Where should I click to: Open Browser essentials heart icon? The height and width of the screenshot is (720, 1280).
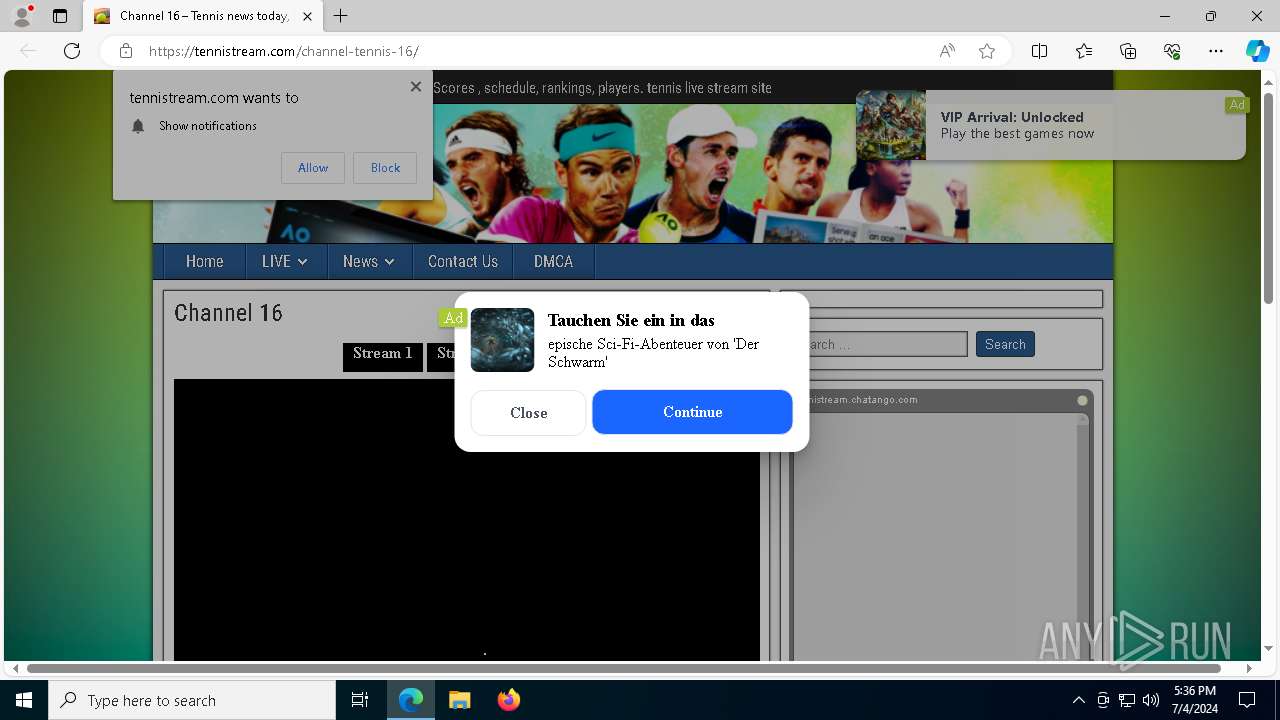pos(1172,51)
